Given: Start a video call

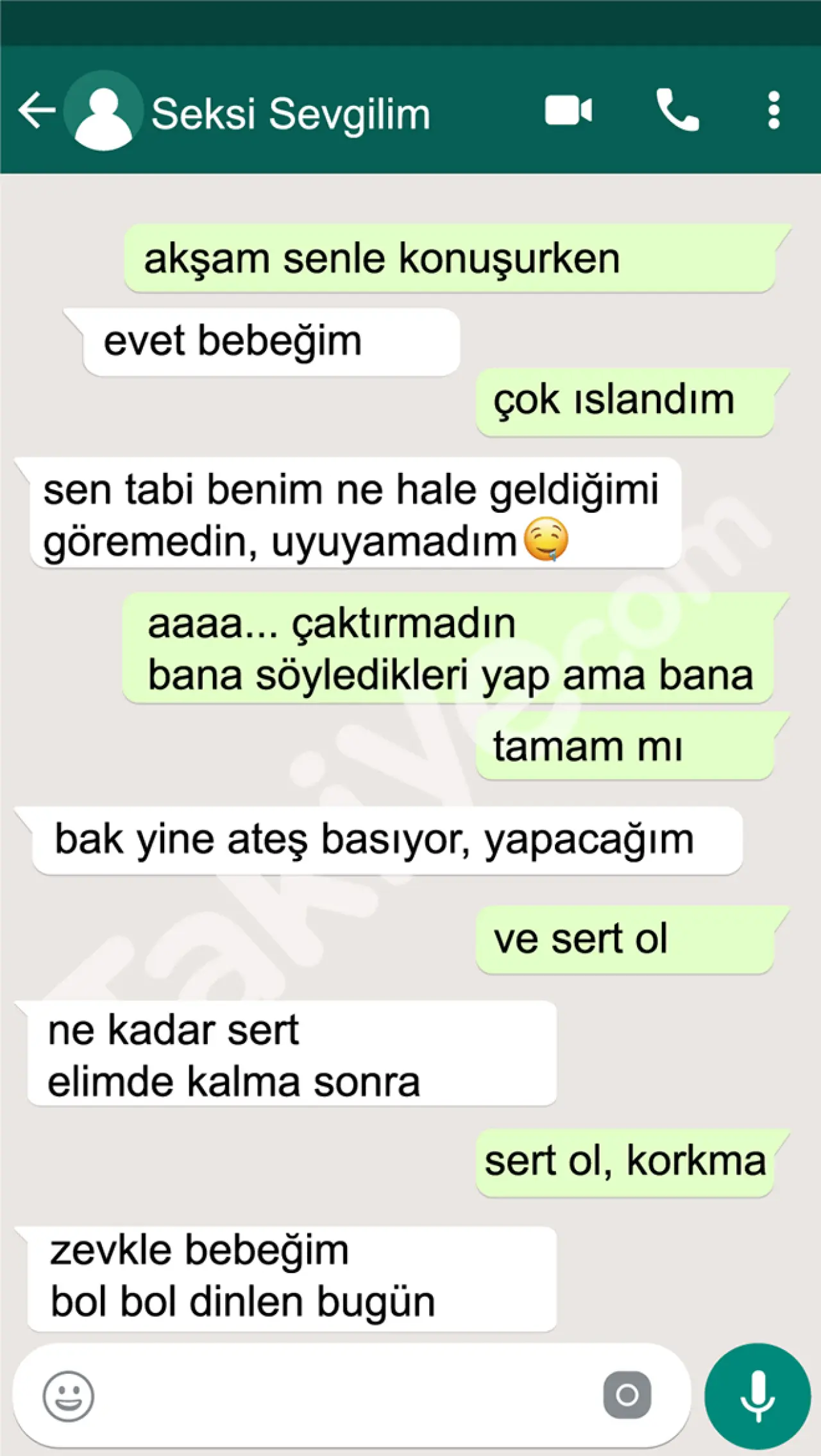Looking at the screenshot, I should (568, 110).
